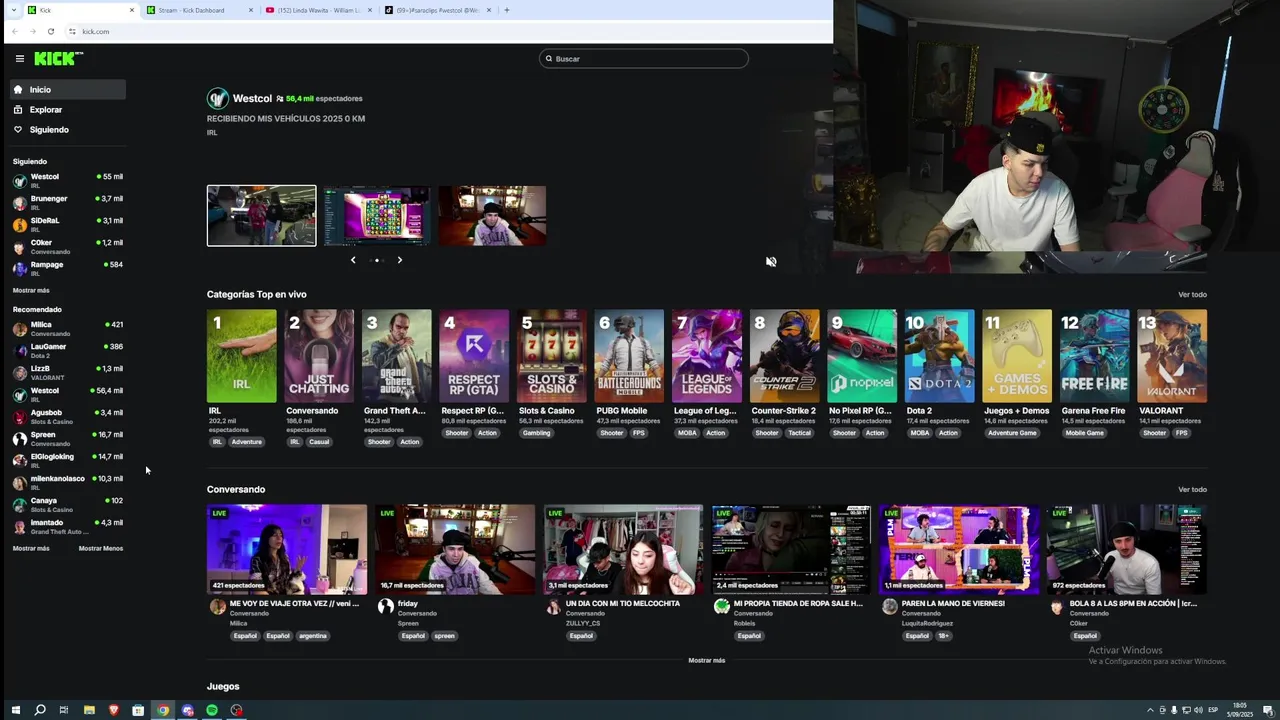Select the slots game featured thumbnail

[377, 215]
